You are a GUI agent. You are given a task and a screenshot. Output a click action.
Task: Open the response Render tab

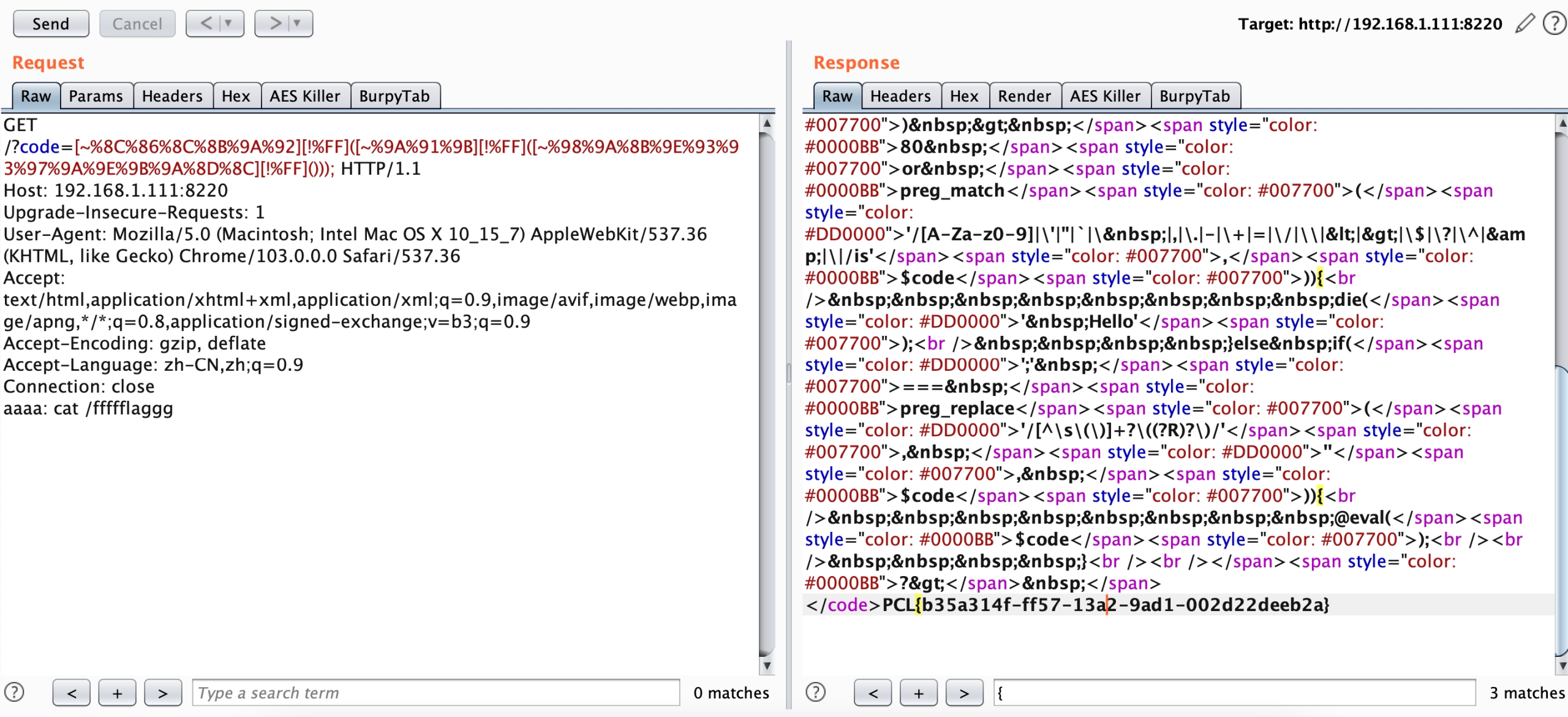(x=1024, y=96)
